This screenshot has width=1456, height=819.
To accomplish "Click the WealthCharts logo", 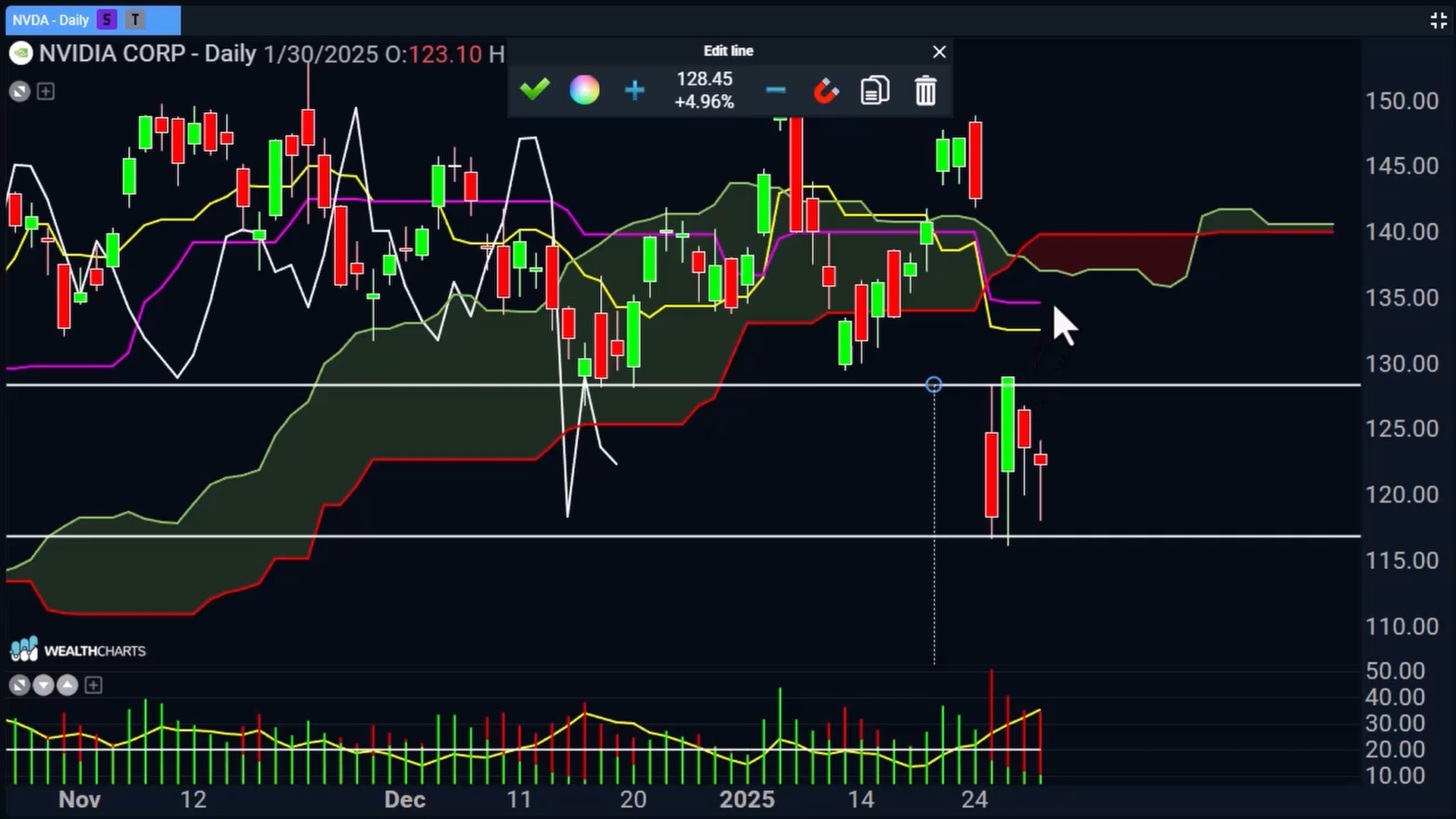I will (77, 650).
